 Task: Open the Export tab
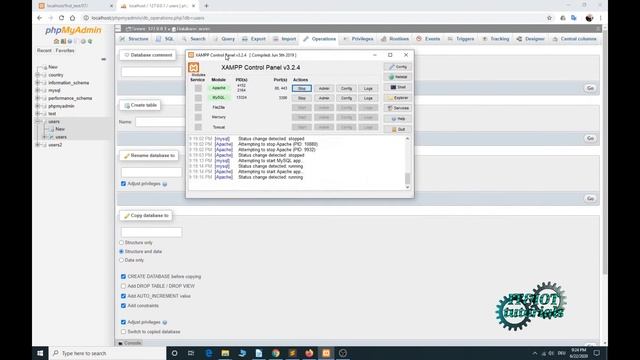click(254, 39)
